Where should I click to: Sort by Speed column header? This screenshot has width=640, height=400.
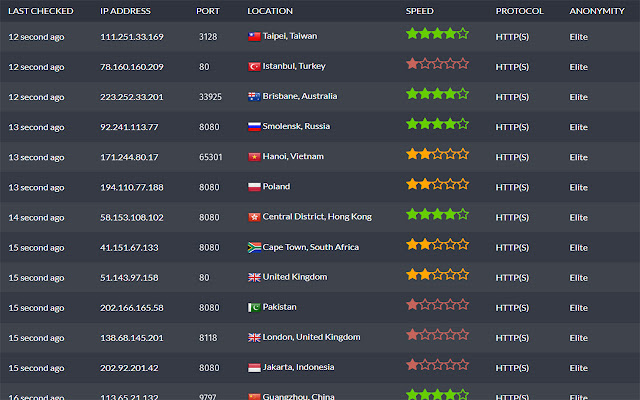coord(420,11)
